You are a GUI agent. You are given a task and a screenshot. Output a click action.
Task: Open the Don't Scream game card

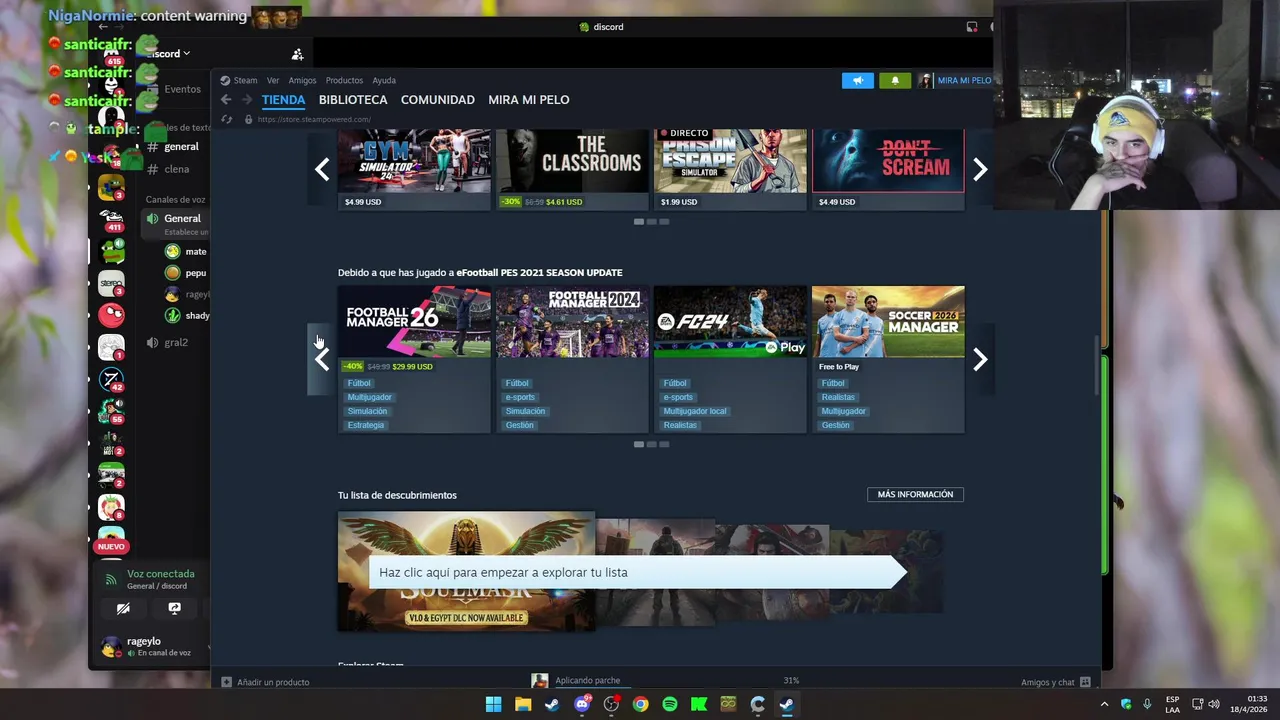click(x=888, y=169)
